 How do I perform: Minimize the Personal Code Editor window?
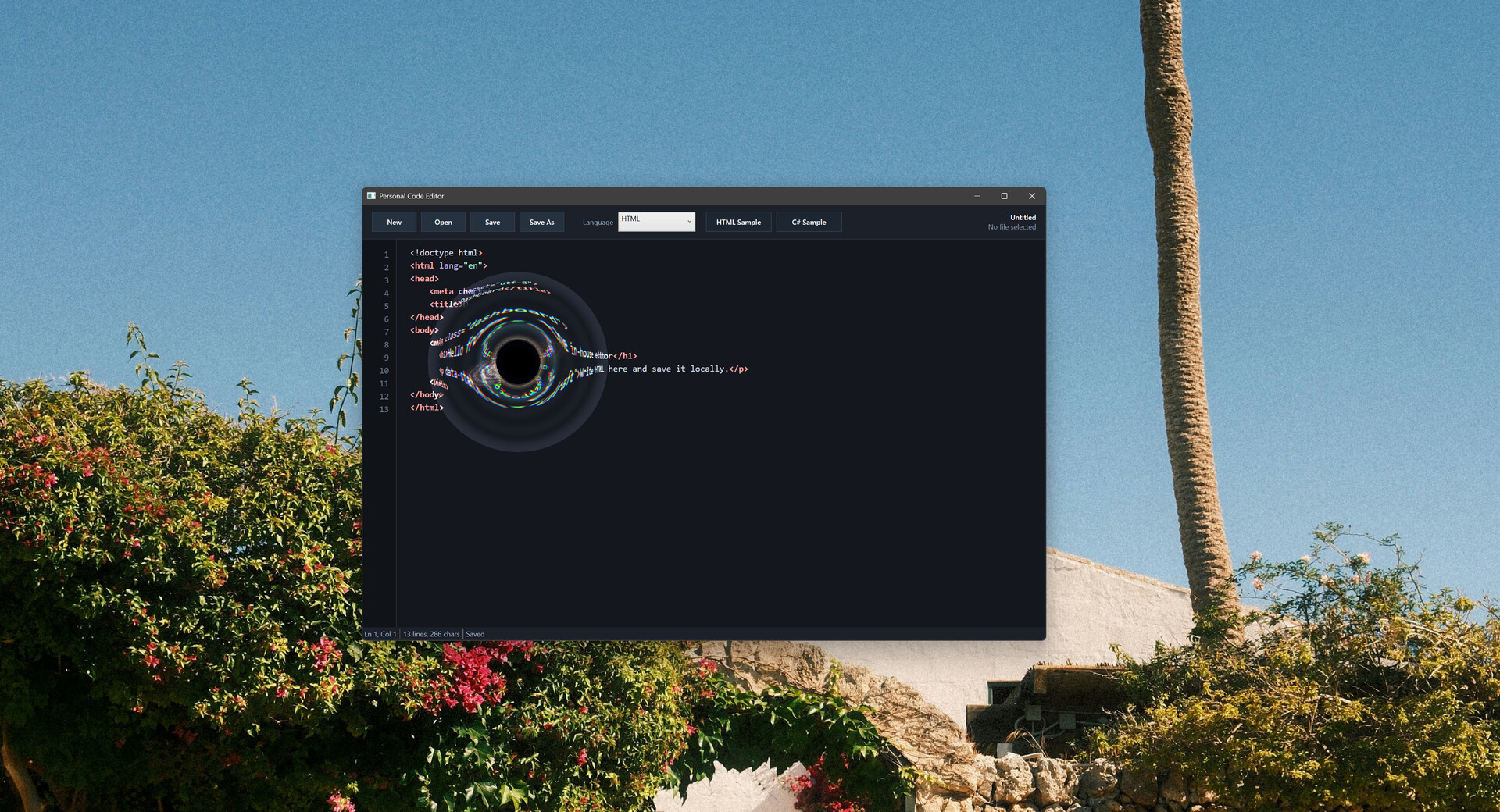click(x=977, y=196)
